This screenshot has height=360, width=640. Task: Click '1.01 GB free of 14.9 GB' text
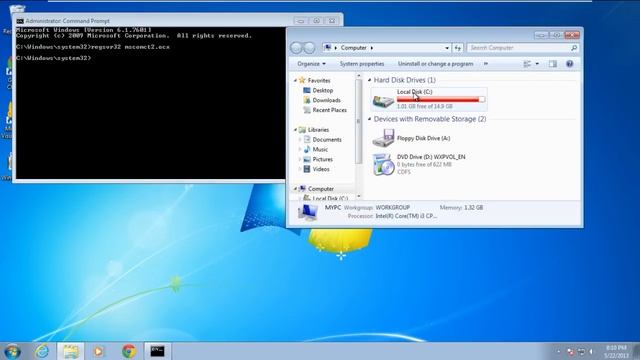click(x=425, y=106)
